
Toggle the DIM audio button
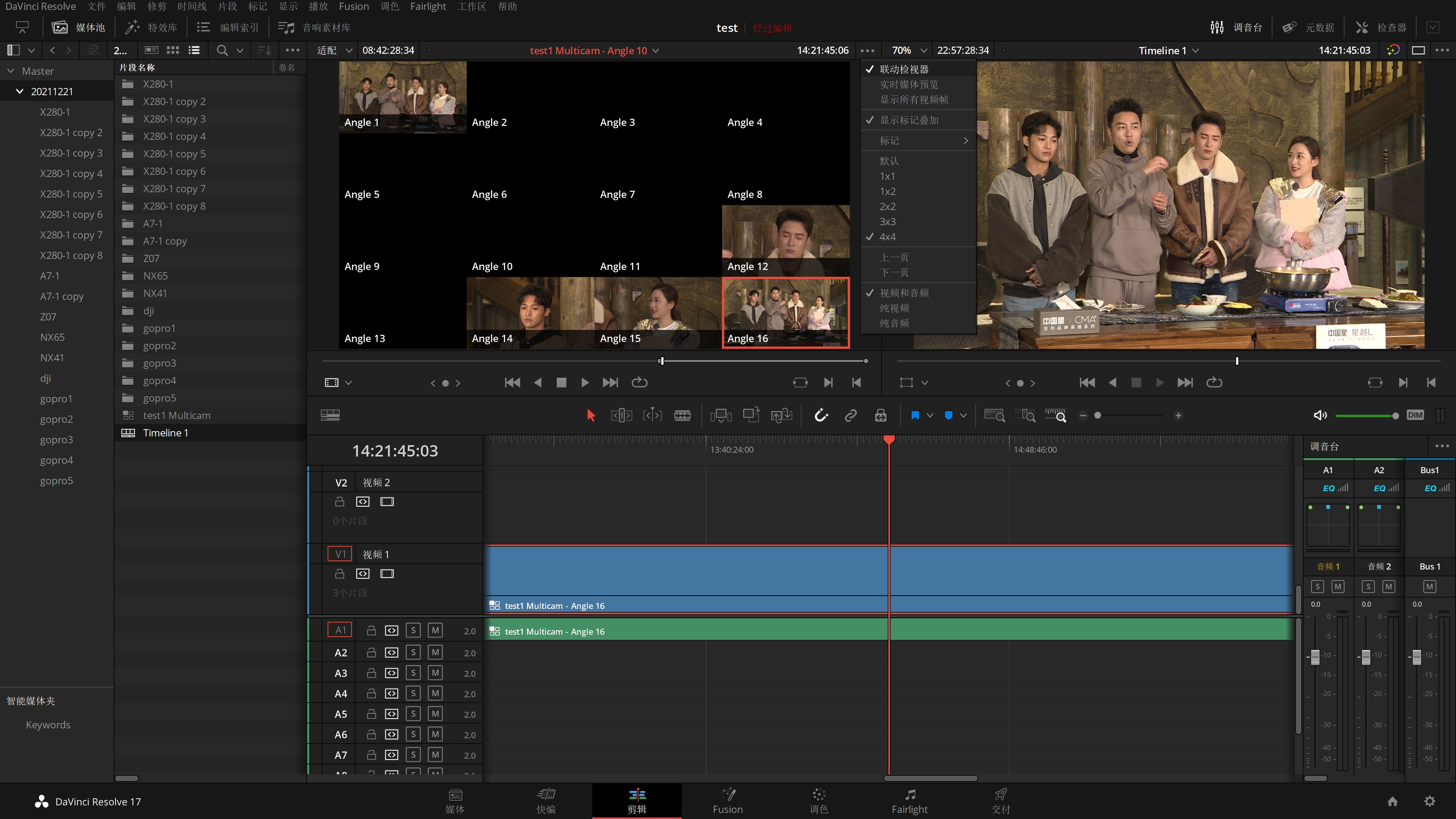tap(1415, 416)
